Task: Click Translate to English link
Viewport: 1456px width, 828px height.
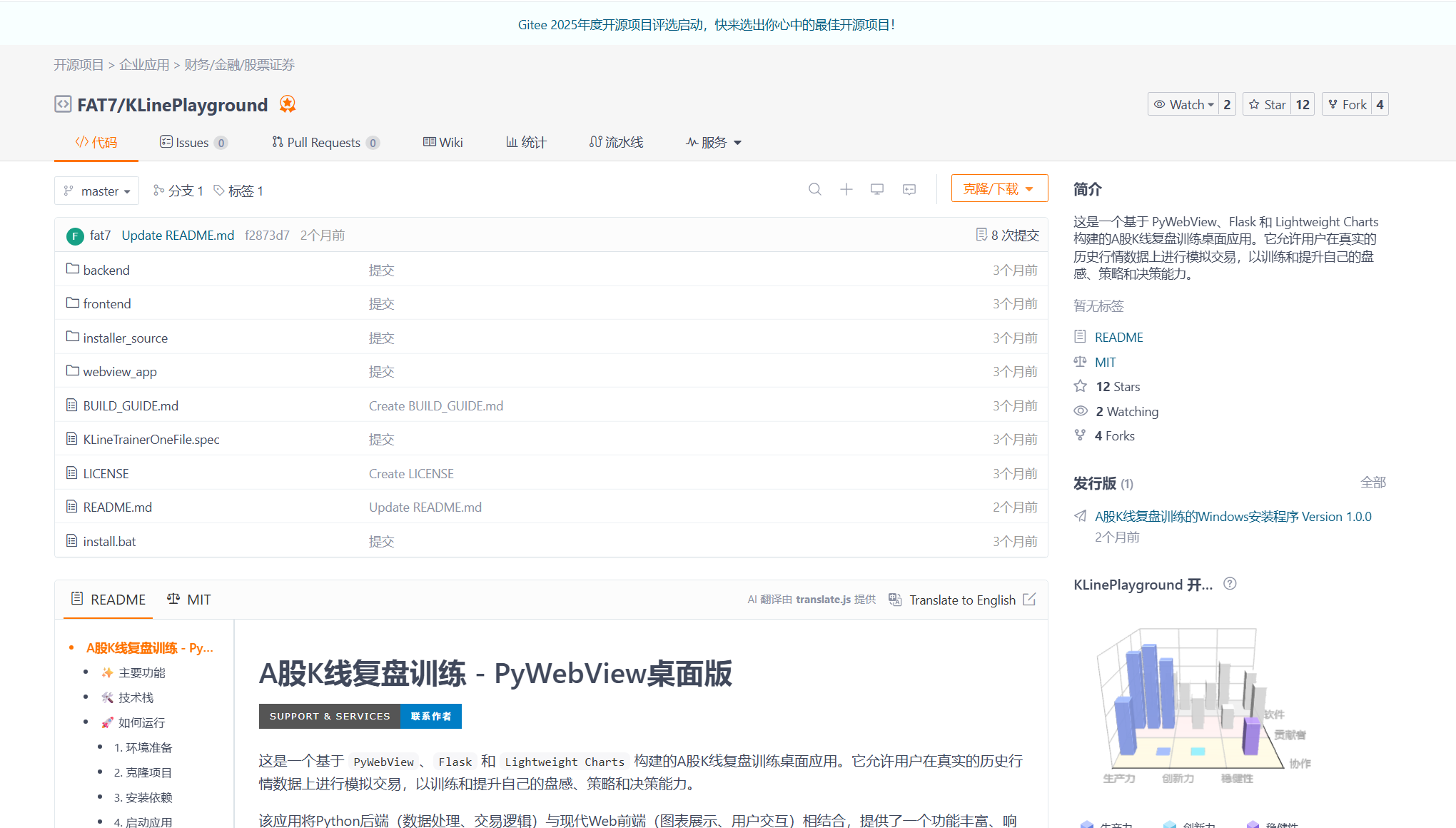Action: [x=962, y=600]
